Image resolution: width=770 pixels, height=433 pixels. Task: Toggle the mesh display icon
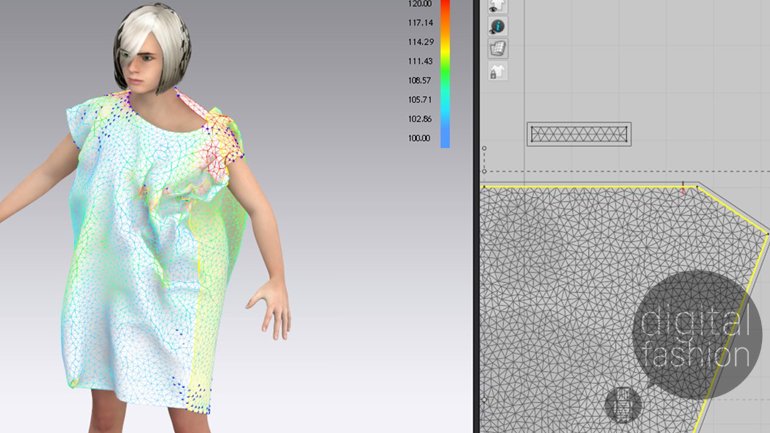click(497, 48)
